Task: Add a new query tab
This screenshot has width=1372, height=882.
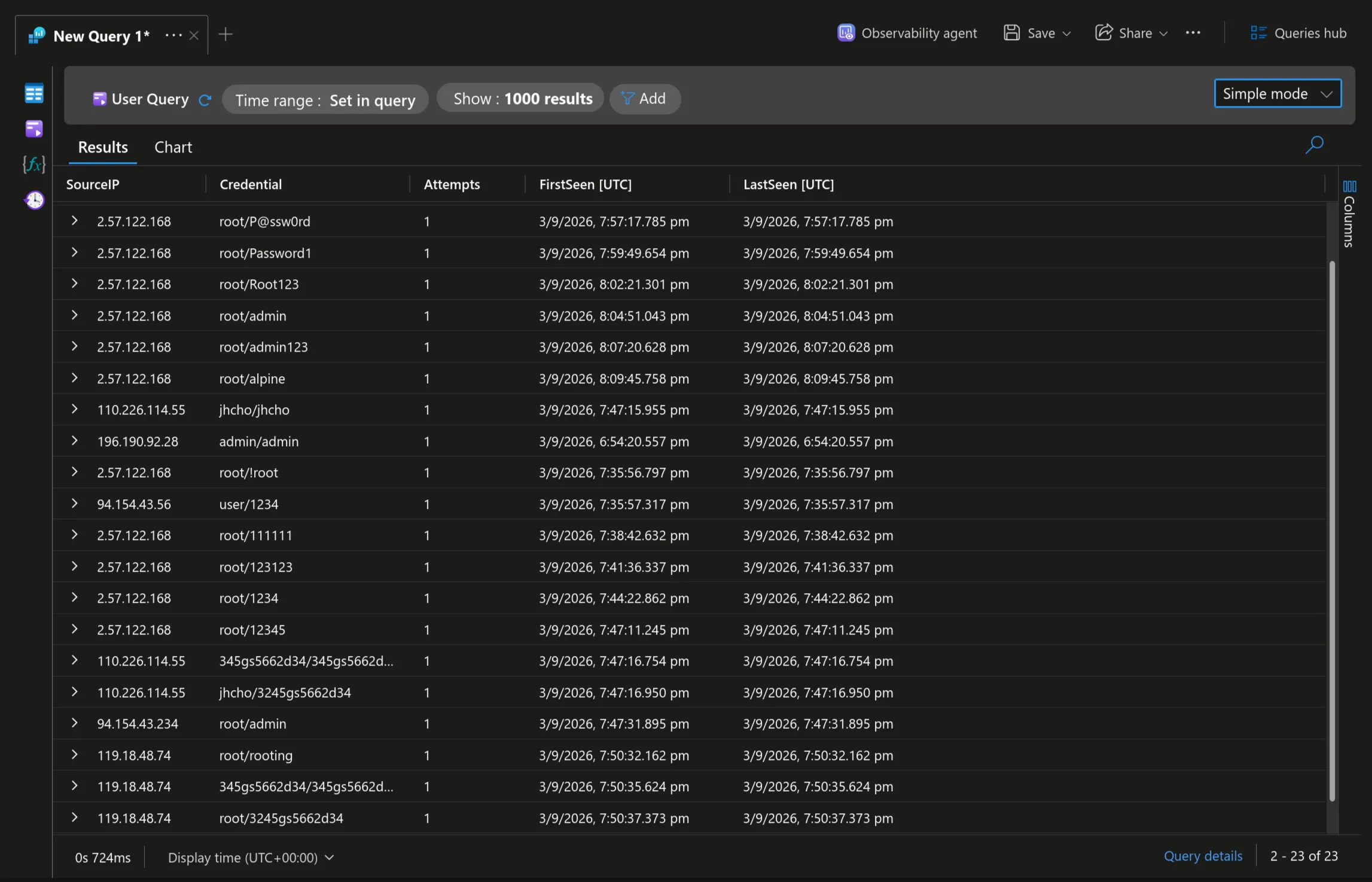Action: [225, 34]
